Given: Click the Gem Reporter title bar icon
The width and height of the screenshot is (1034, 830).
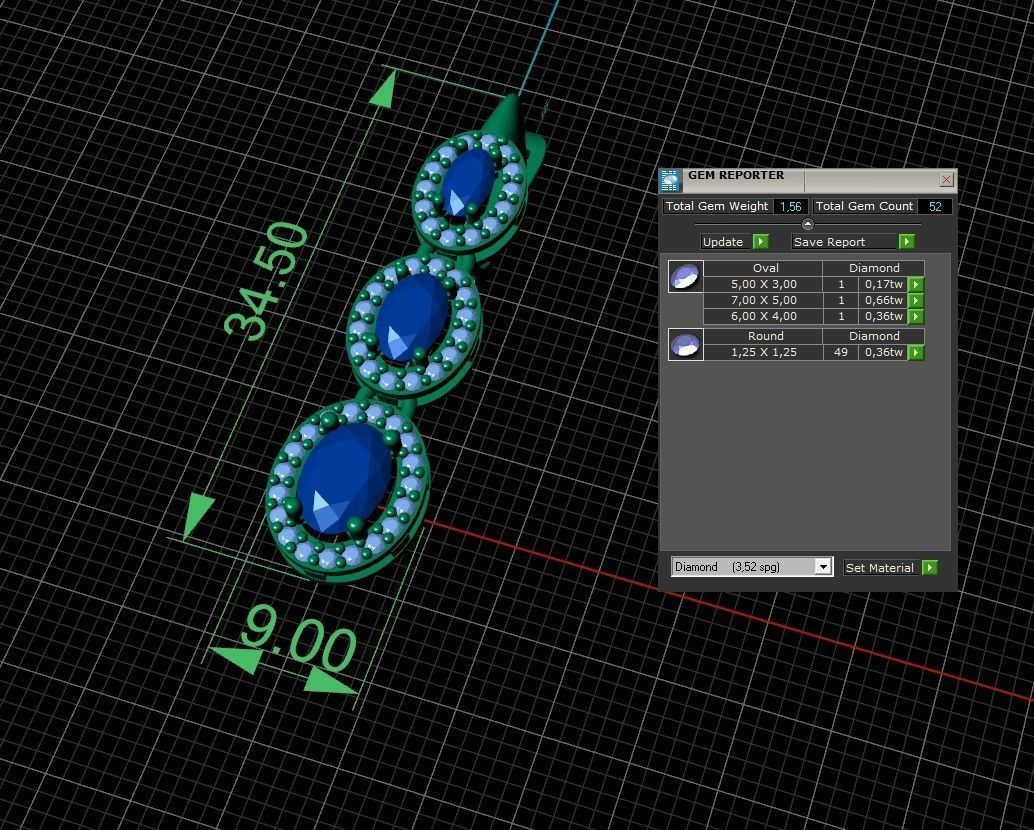Looking at the screenshot, I should 670,180.
